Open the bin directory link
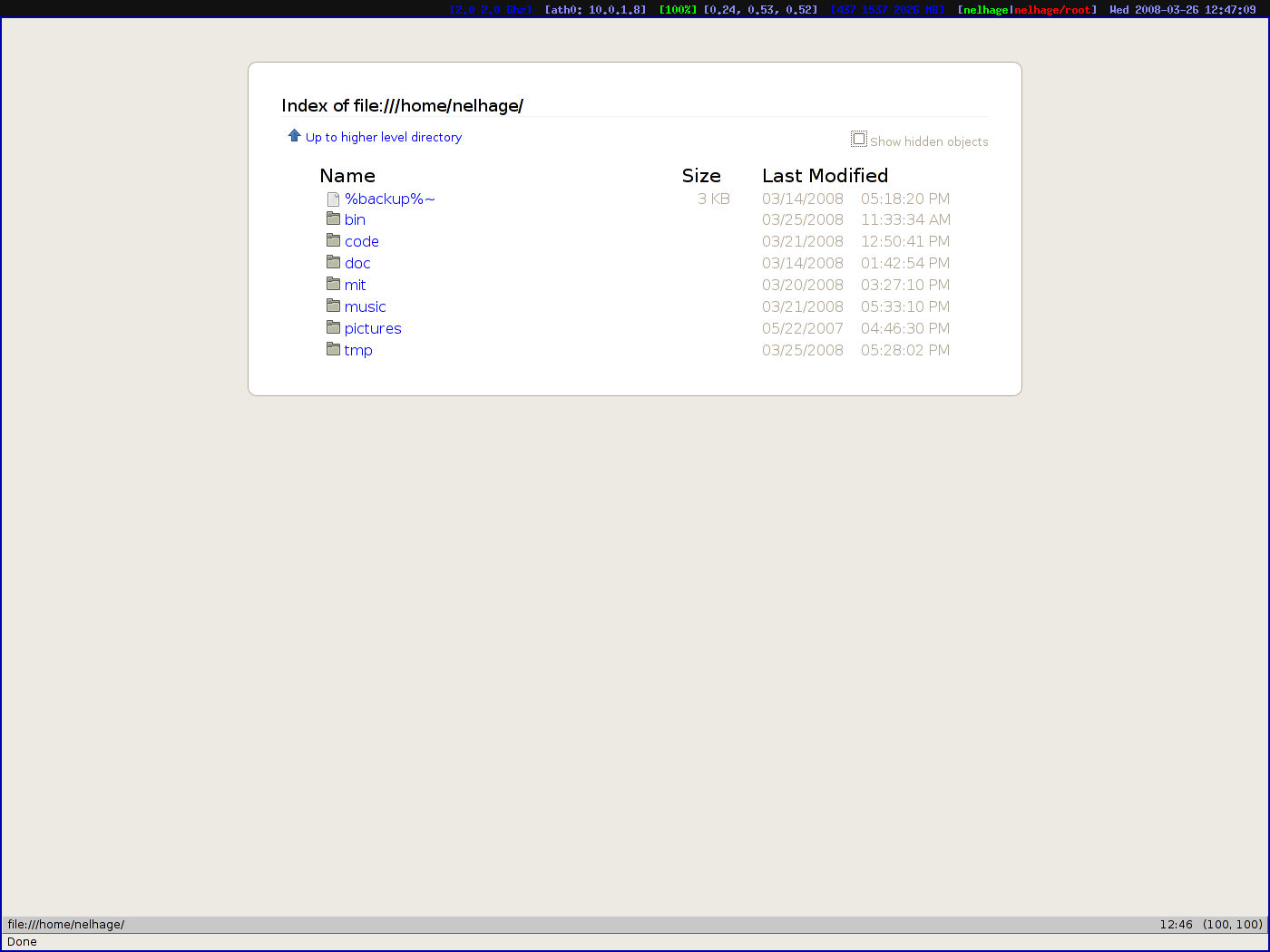The image size is (1270, 952). pos(355,220)
